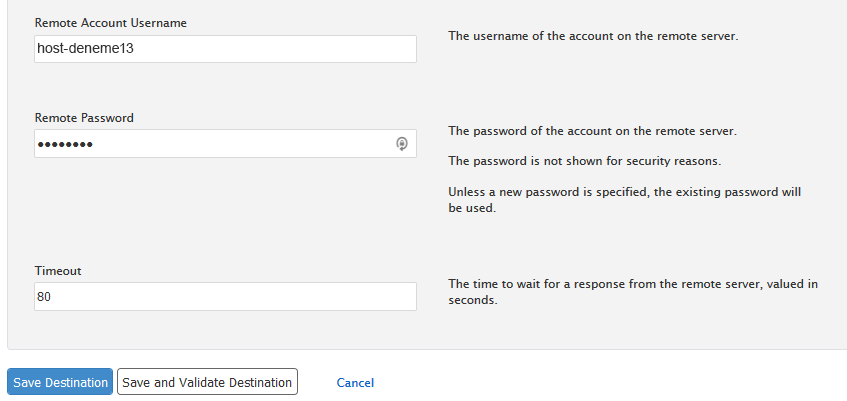Click the Remote Password label

point(84,118)
